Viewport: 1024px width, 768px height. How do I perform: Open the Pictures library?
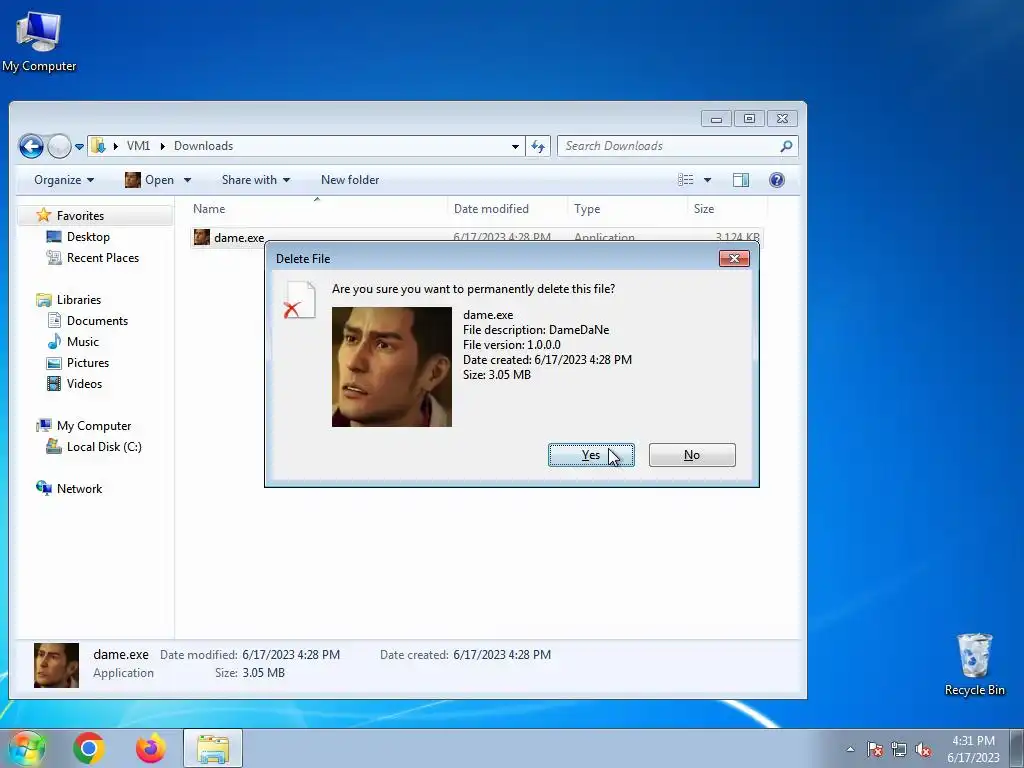pos(88,362)
